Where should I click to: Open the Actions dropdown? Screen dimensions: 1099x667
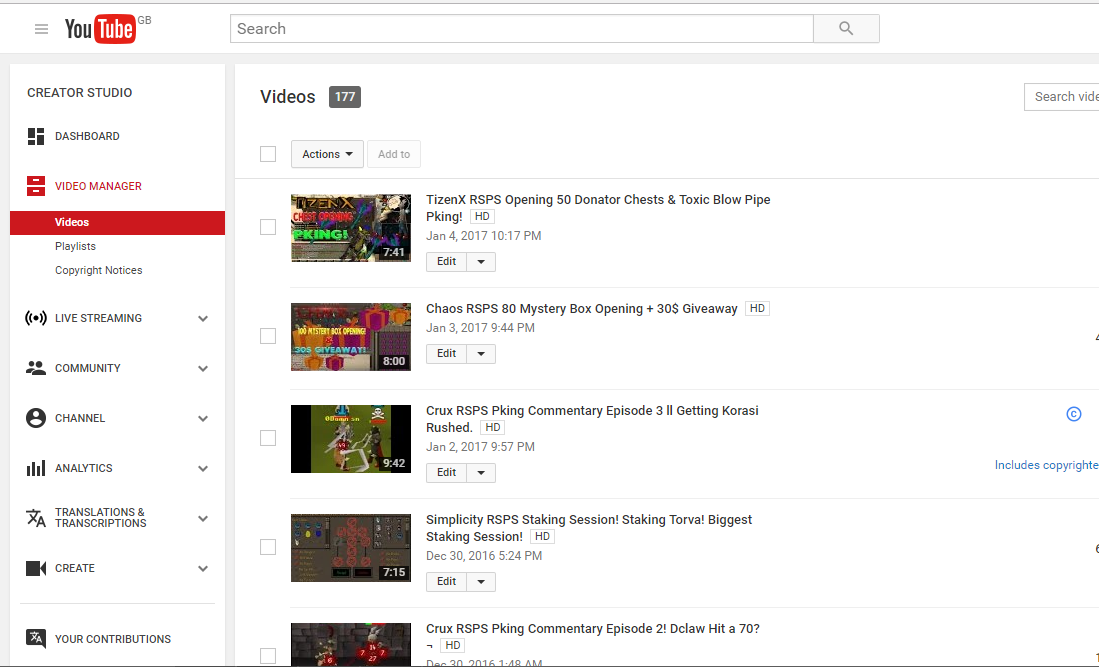[x=327, y=154]
